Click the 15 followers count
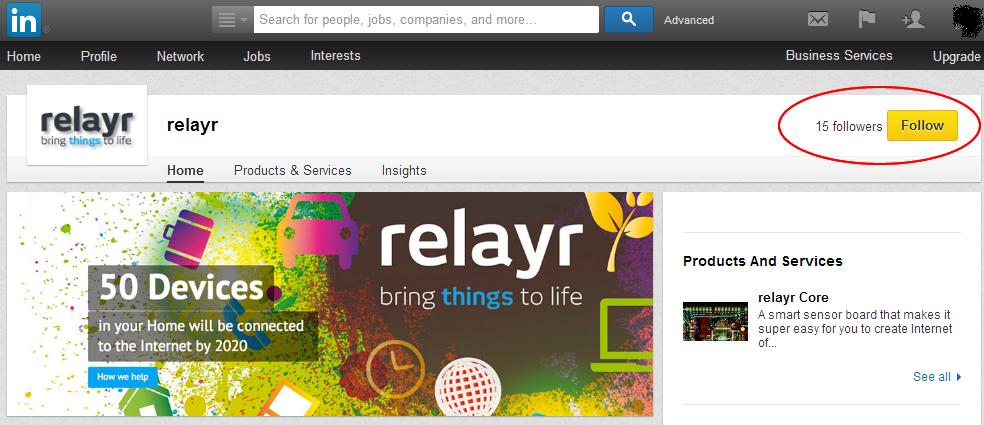984x425 pixels. (x=848, y=126)
